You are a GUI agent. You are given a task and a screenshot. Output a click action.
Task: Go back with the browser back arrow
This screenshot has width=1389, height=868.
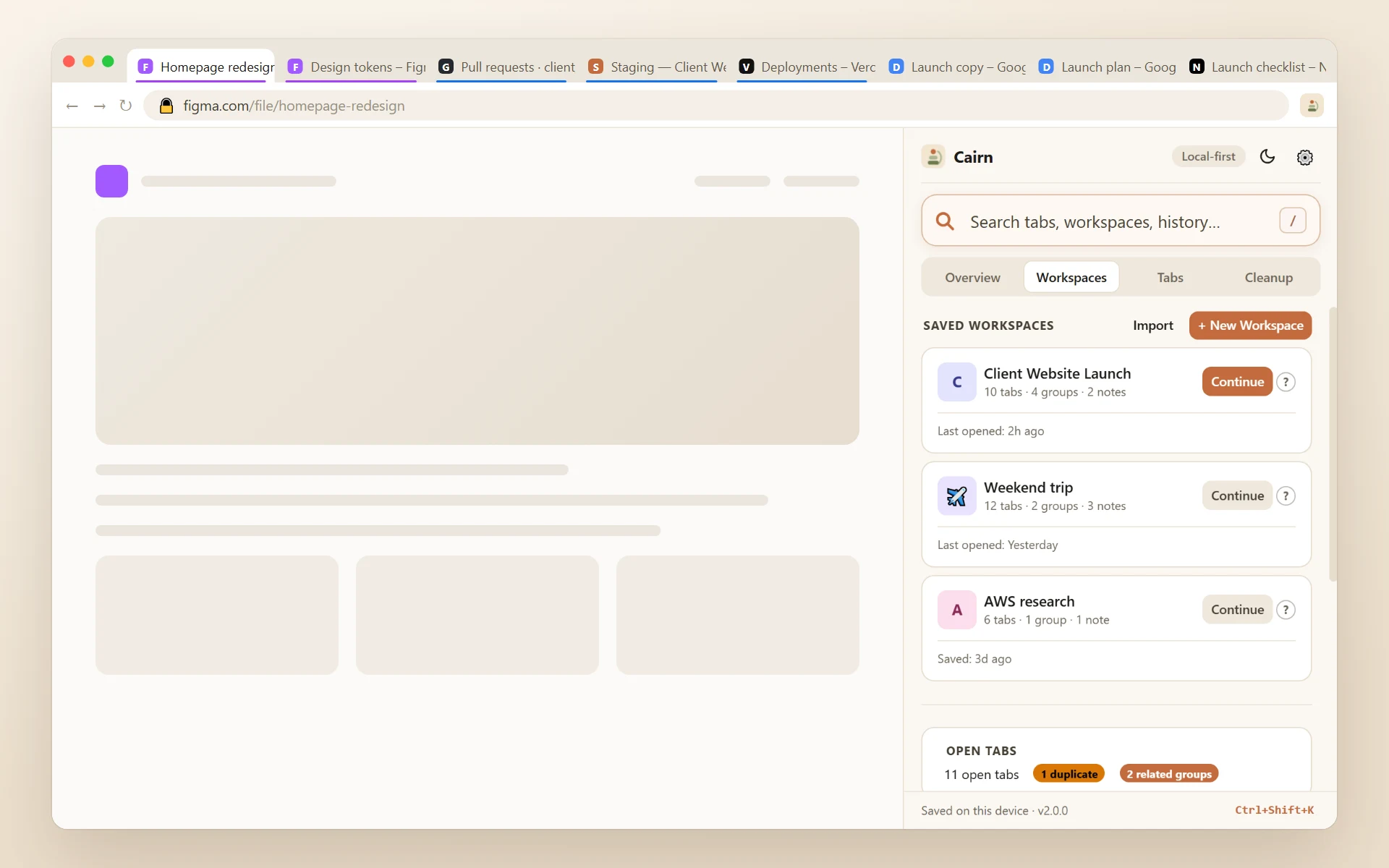pyautogui.click(x=72, y=106)
